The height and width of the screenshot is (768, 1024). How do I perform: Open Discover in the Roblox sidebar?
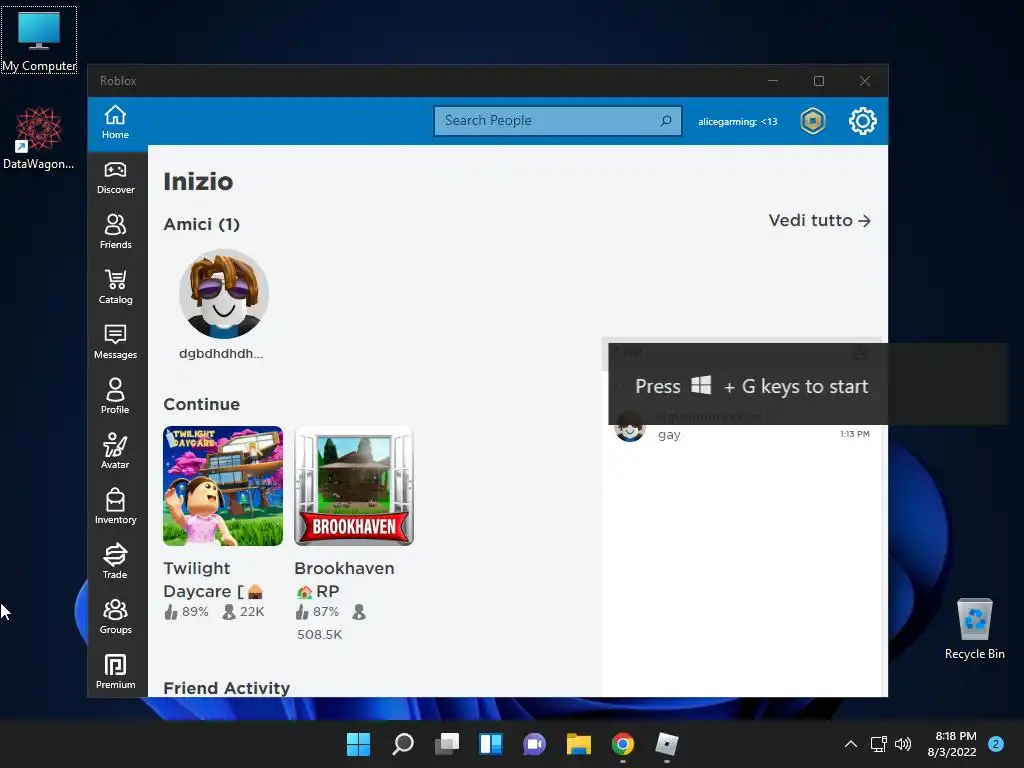[x=116, y=178]
